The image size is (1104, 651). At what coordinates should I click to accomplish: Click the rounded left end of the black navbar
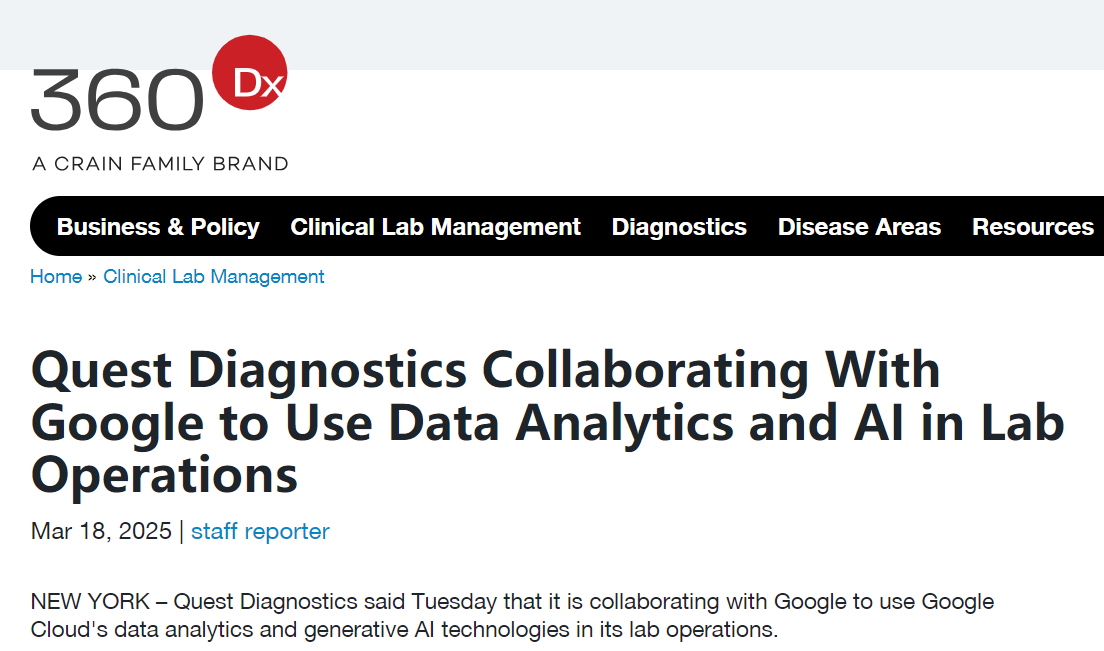pyautogui.click(x=41, y=226)
